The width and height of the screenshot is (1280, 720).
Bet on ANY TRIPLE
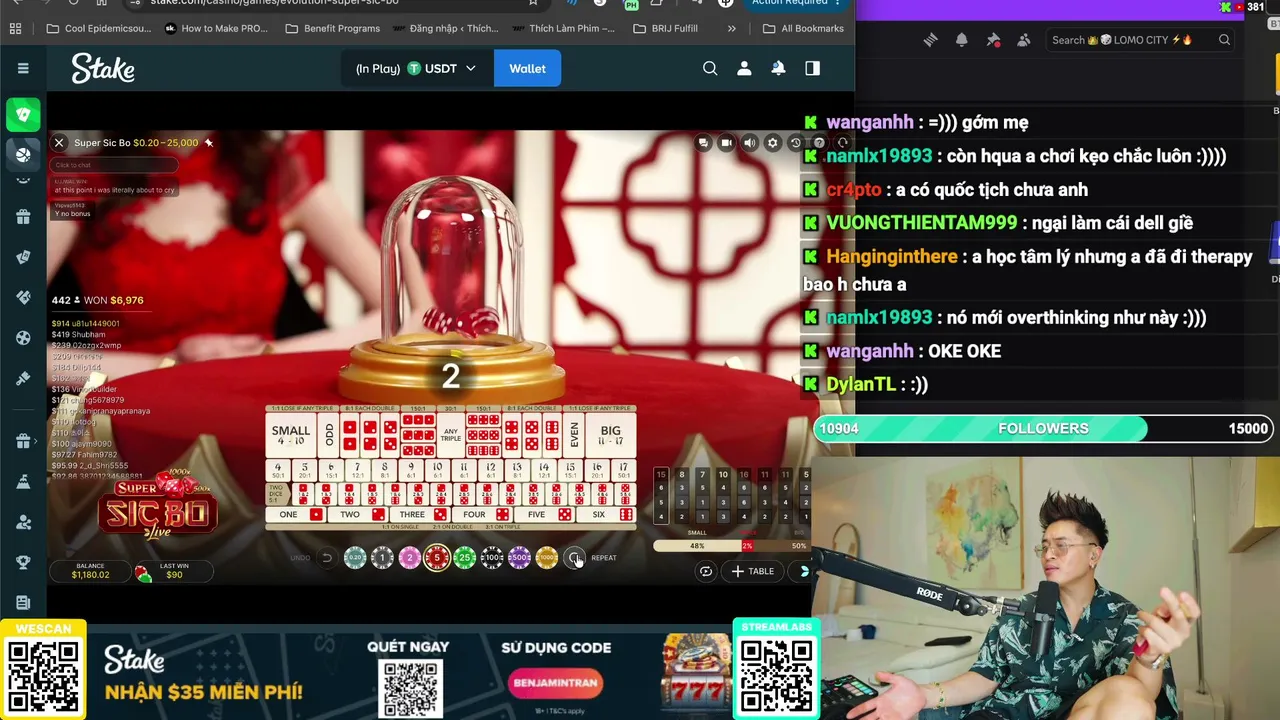451,435
